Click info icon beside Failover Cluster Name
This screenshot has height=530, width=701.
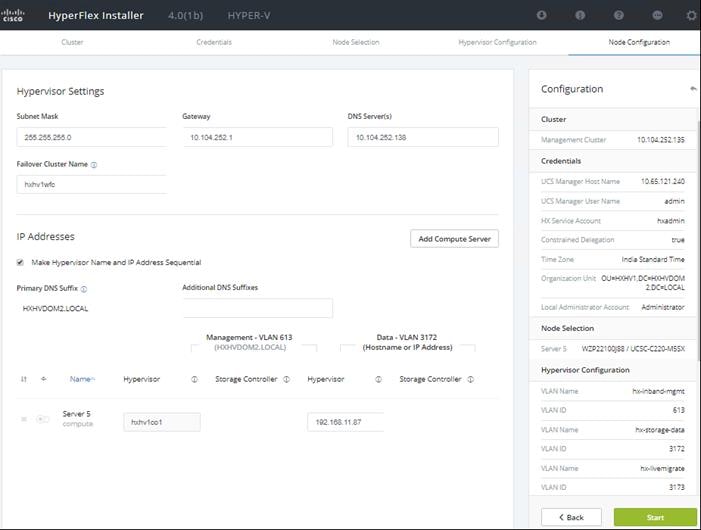[94, 165]
